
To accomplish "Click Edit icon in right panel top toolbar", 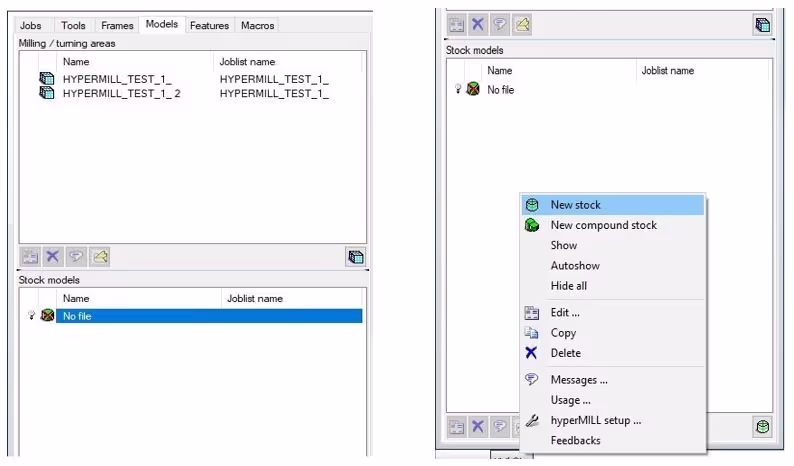I will click(x=456, y=24).
